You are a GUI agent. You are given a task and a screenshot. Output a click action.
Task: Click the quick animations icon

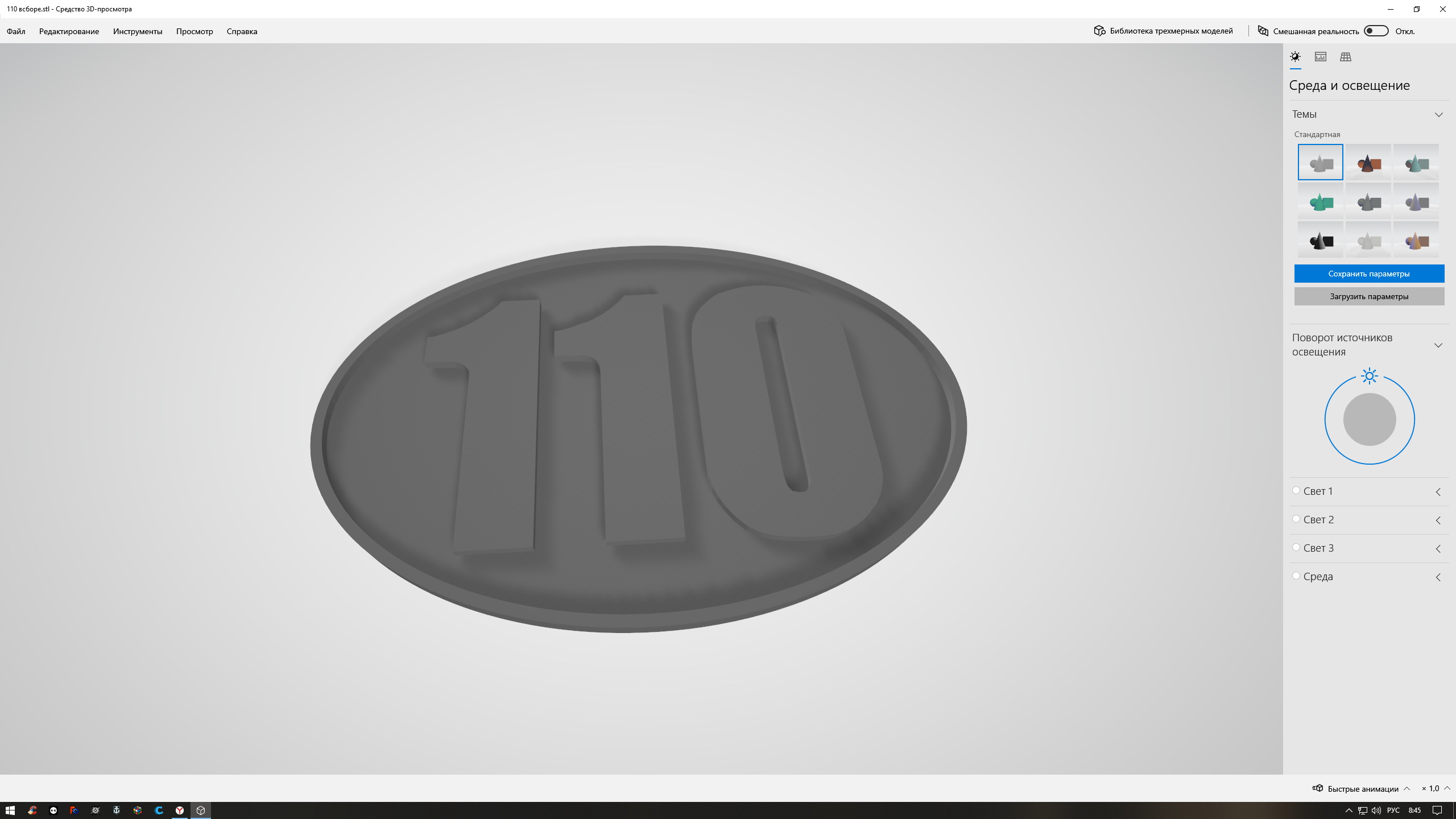1317,788
